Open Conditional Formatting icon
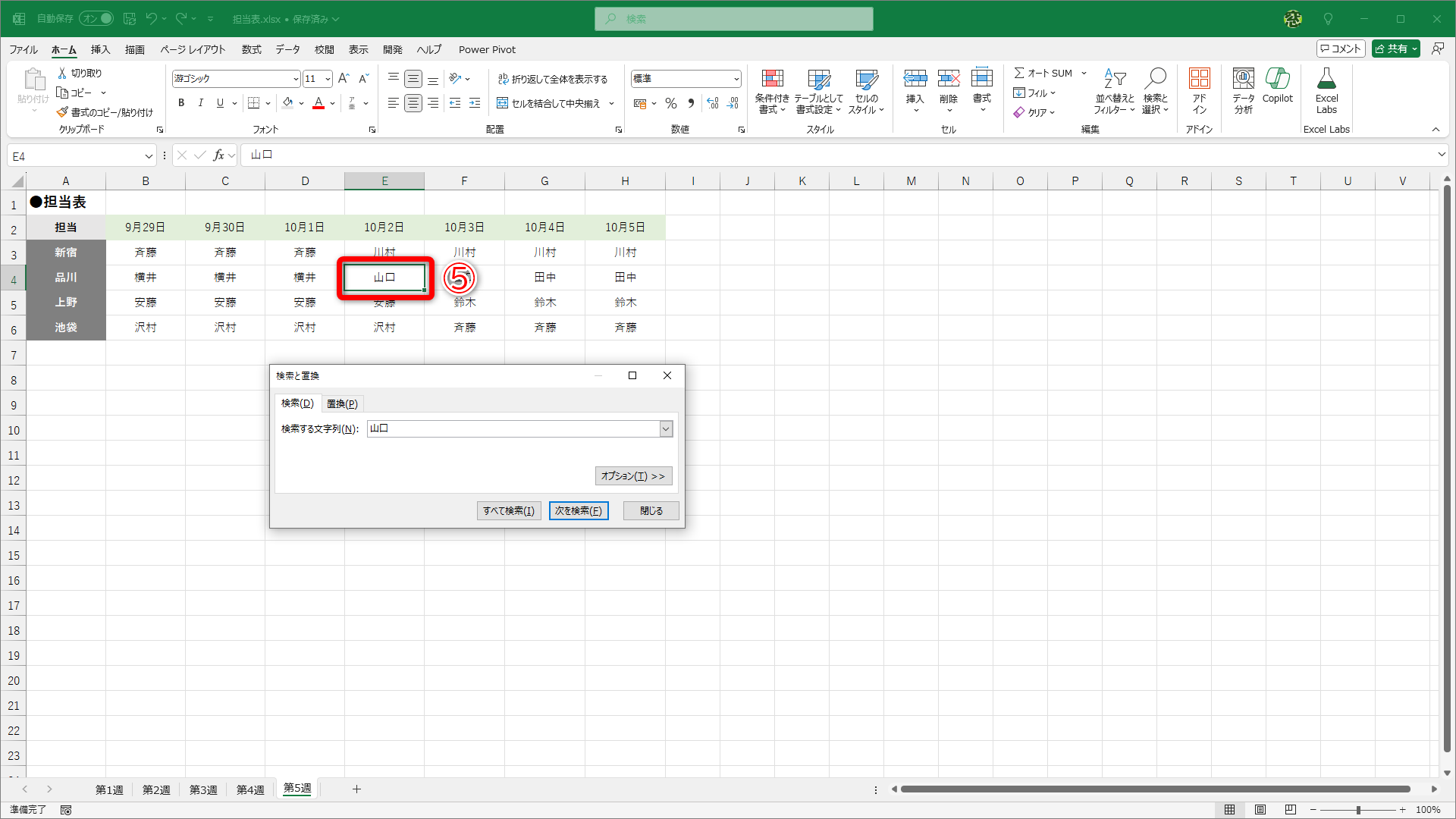Screen dimensions: 1456x819 pyautogui.click(x=772, y=79)
